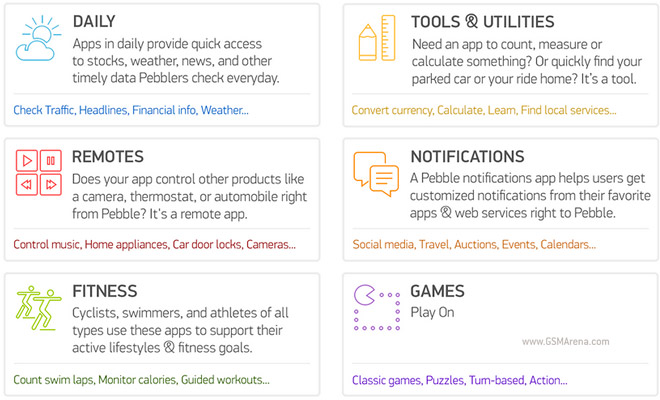Click the rewind button in Remotes icon
Viewport: 660px width, 400px height.
tap(27, 184)
